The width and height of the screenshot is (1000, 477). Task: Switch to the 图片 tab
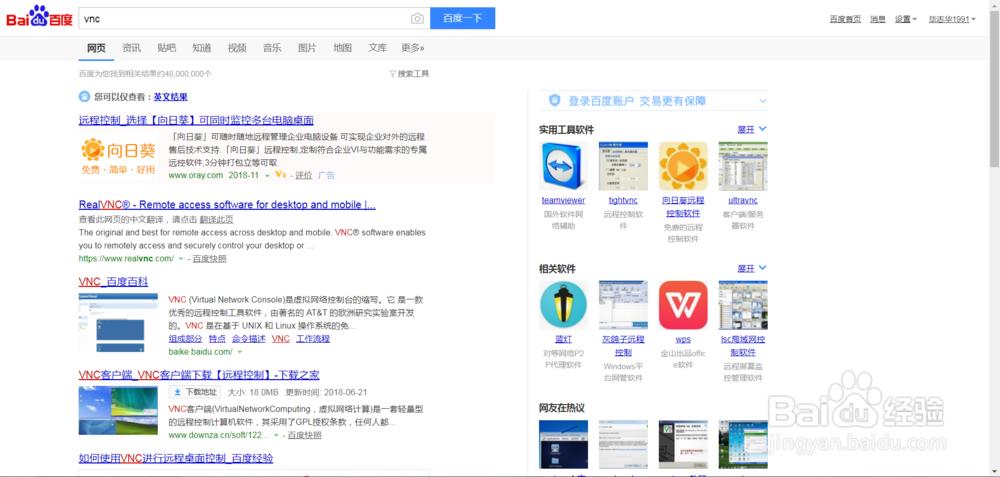pyautogui.click(x=307, y=48)
